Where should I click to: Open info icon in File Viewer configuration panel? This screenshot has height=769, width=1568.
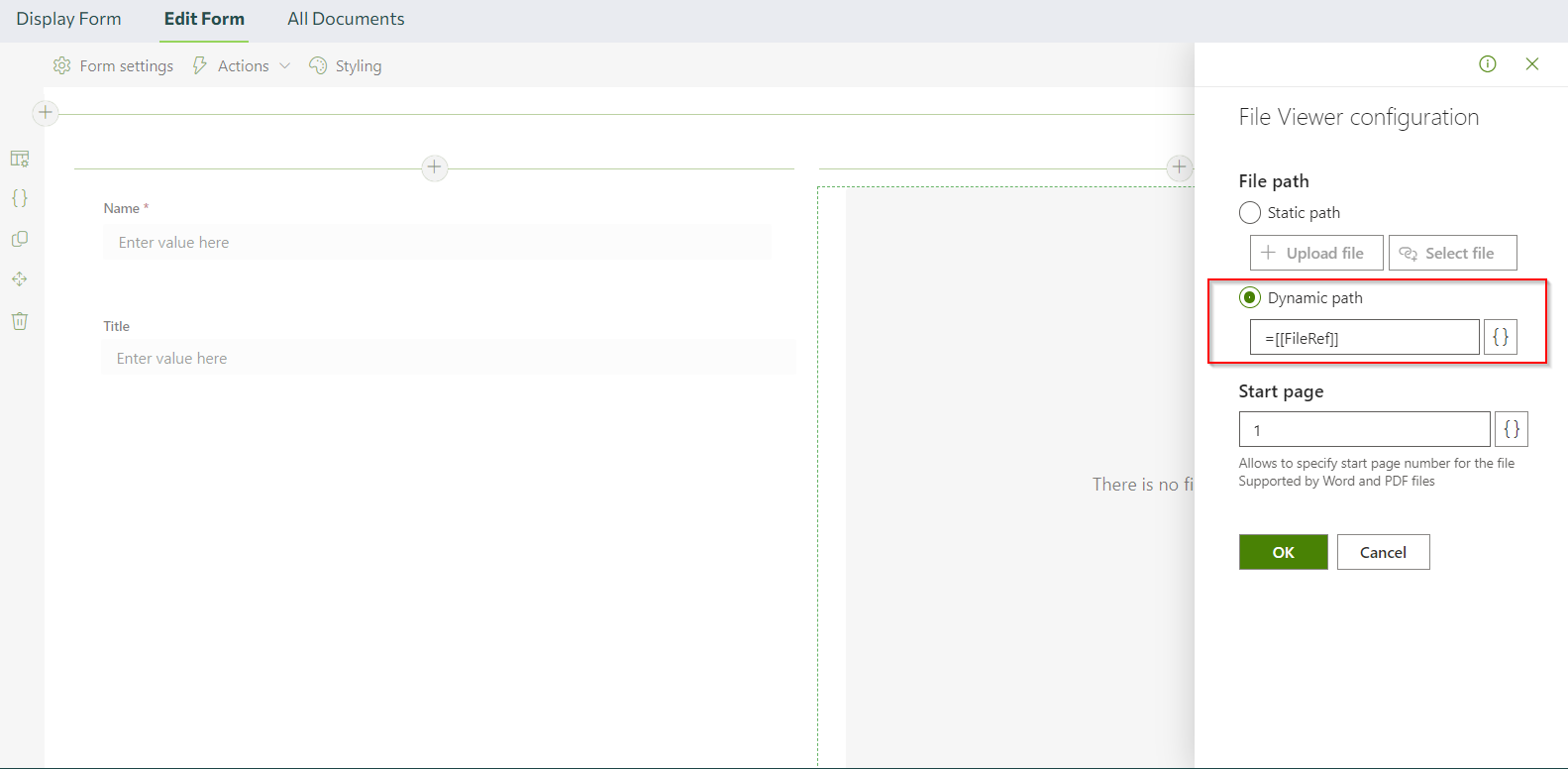[x=1488, y=64]
